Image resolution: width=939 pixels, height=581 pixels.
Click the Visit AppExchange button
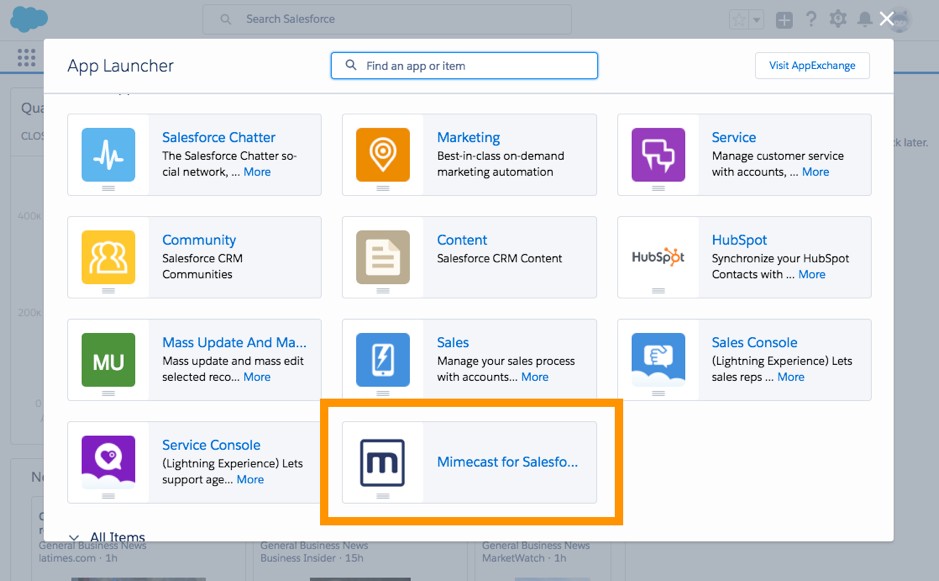coord(810,65)
